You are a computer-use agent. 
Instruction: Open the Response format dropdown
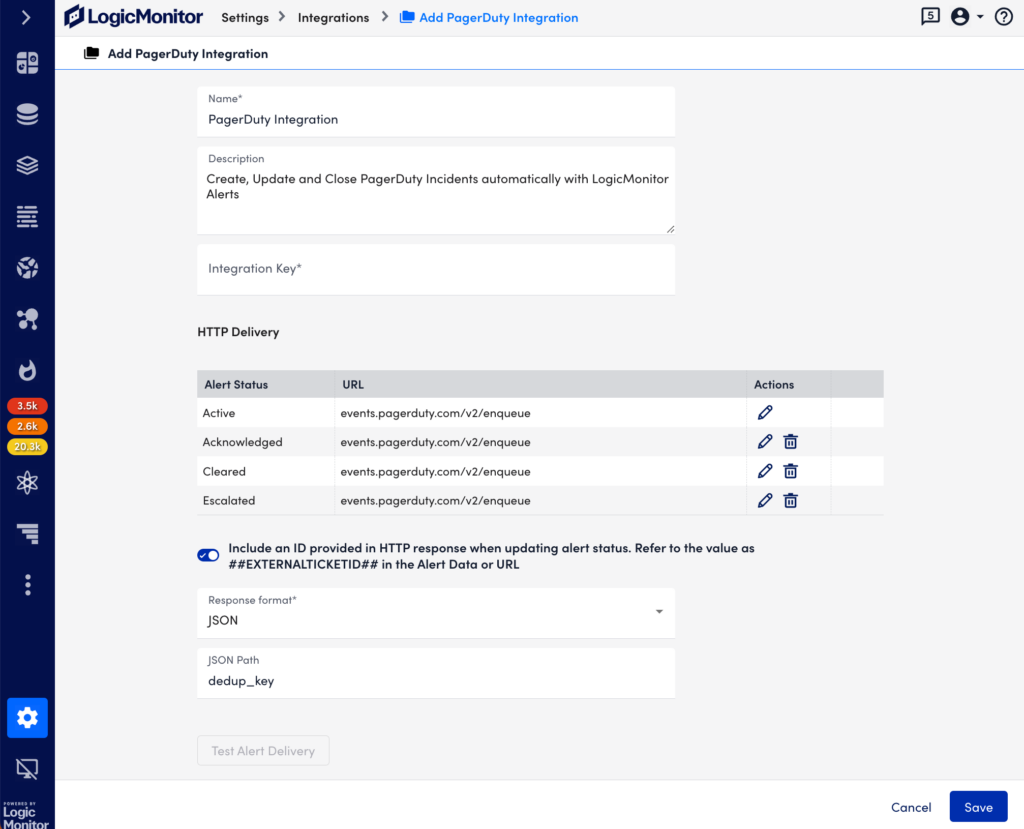pyautogui.click(x=659, y=612)
